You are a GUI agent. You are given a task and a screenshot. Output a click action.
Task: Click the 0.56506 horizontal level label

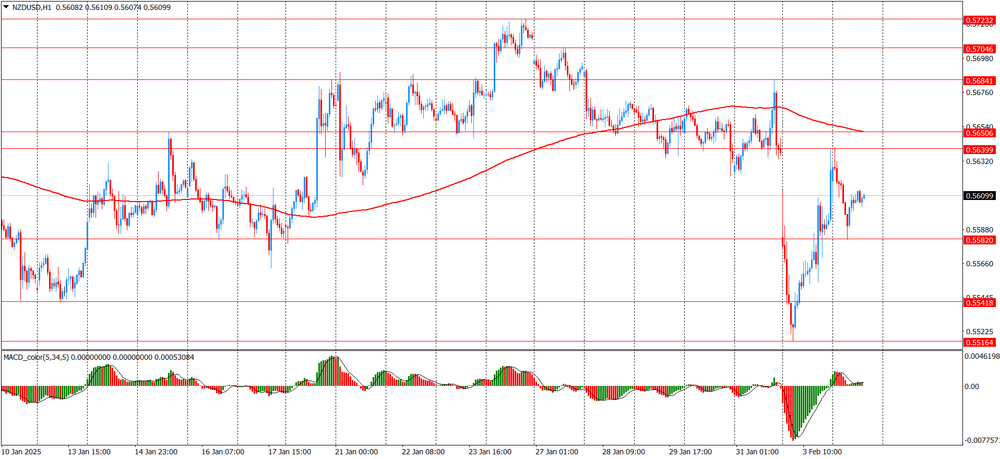tap(979, 132)
